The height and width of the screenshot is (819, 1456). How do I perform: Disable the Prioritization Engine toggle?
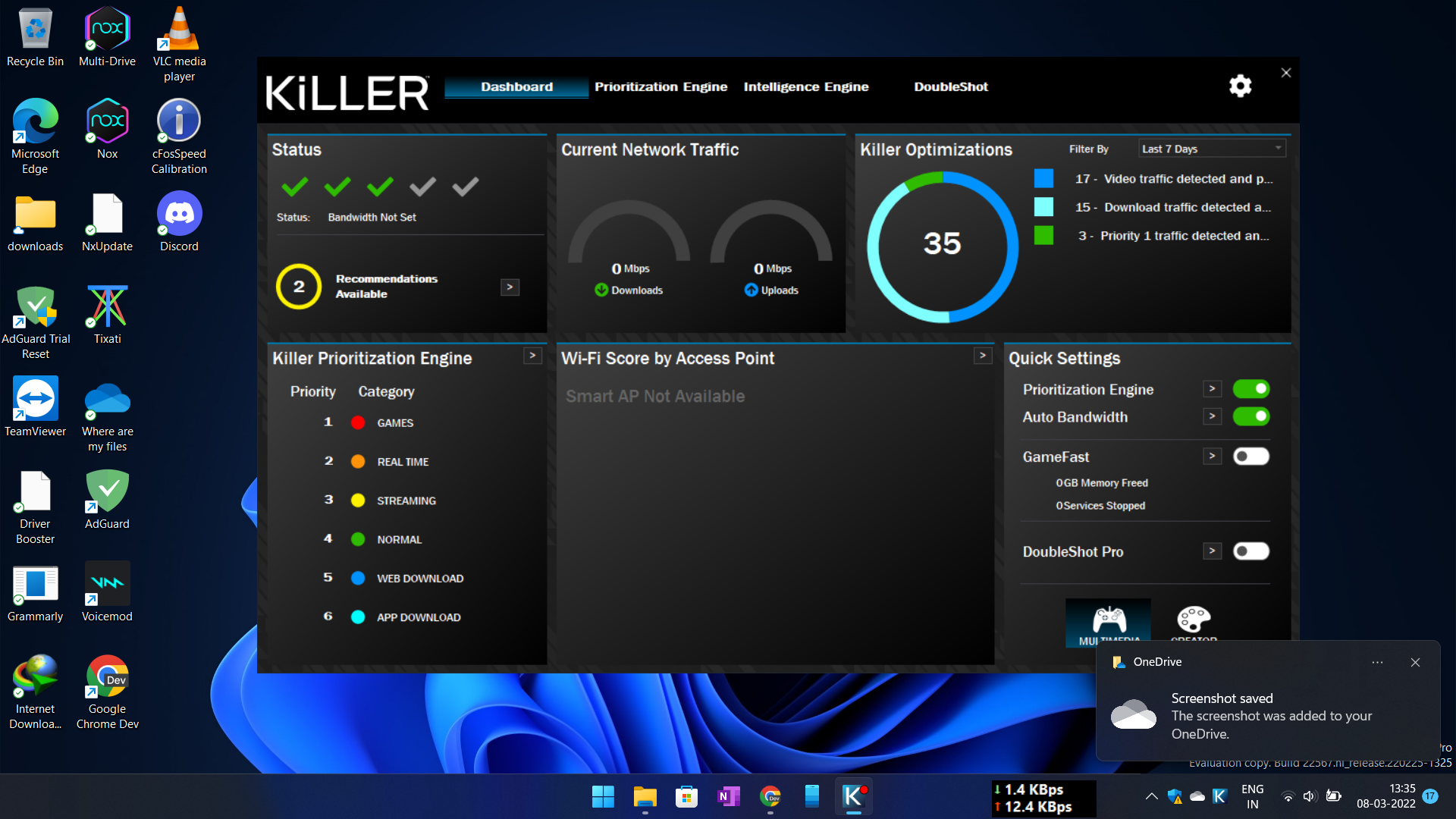pyautogui.click(x=1250, y=389)
